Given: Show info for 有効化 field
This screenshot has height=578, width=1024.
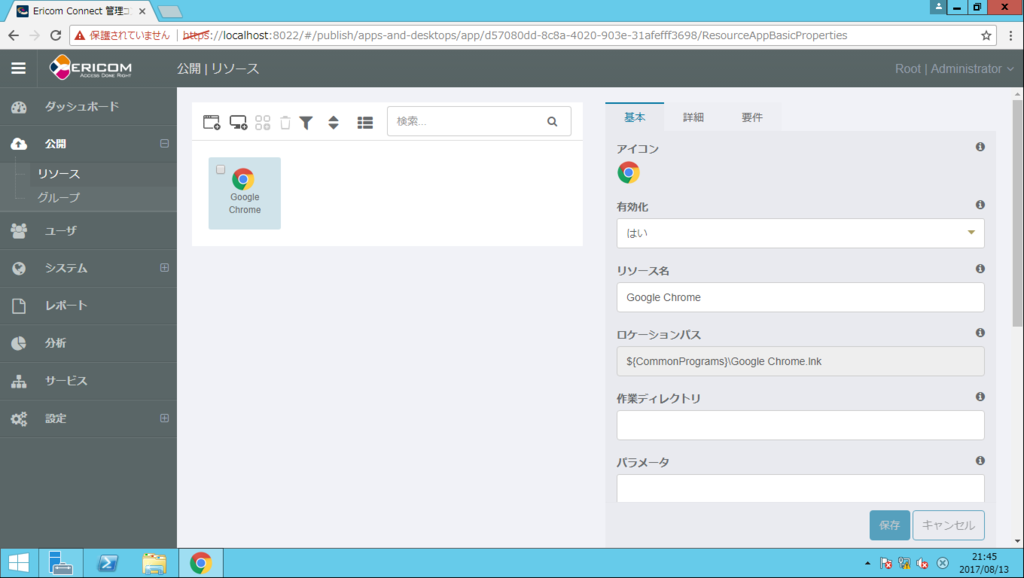Looking at the screenshot, I should click(980, 205).
